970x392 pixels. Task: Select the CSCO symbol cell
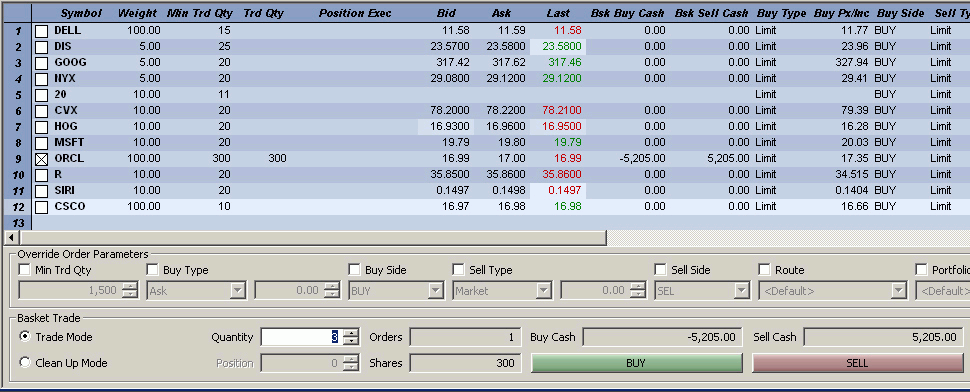(70, 207)
